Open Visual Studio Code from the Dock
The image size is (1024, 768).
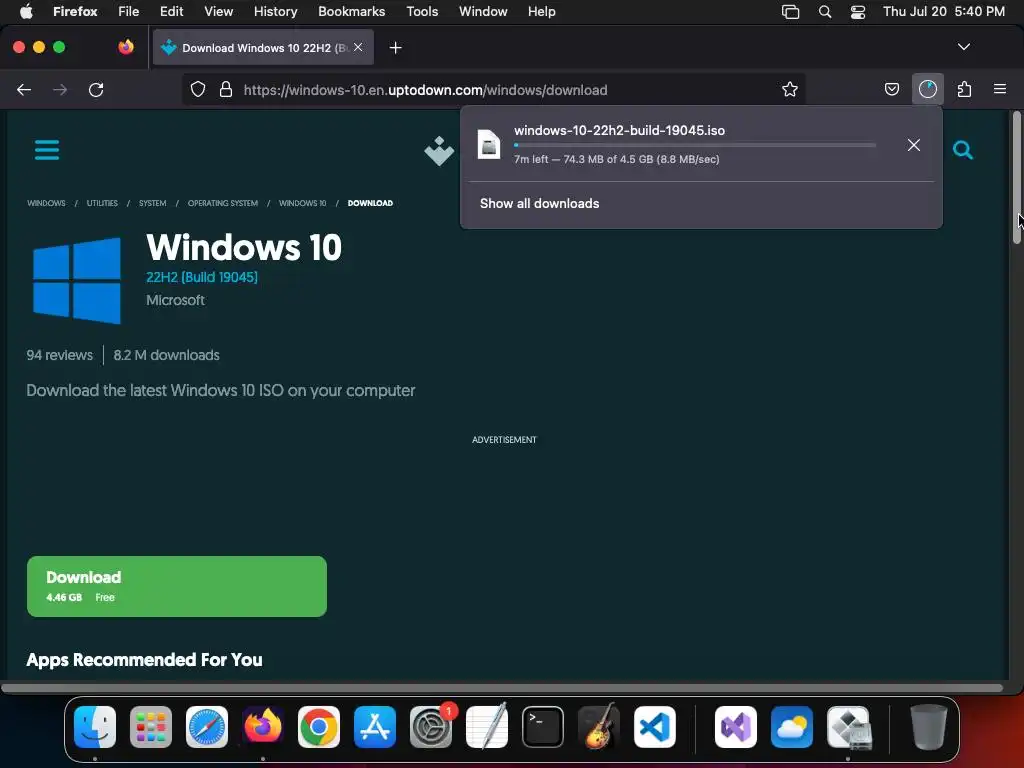pyautogui.click(x=654, y=727)
